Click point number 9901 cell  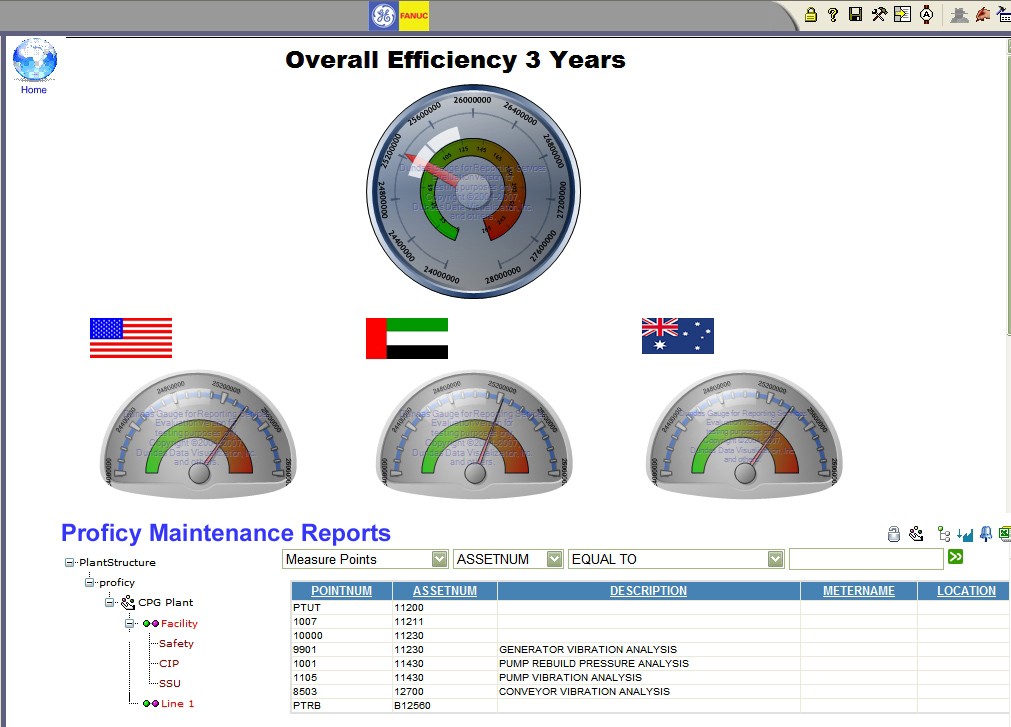342,650
